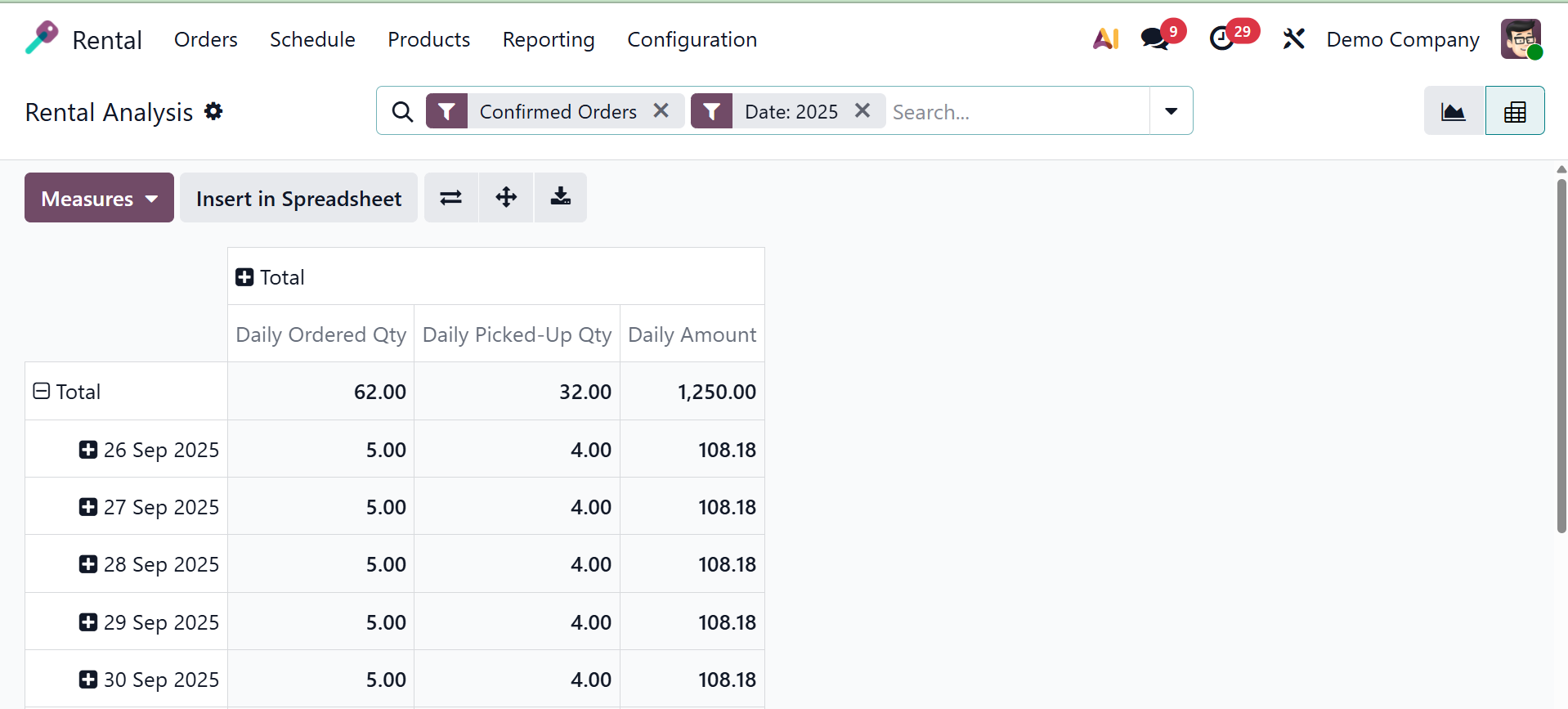The width and height of the screenshot is (1568, 709).
Task: Open the AI assistant icon
Action: click(1105, 38)
